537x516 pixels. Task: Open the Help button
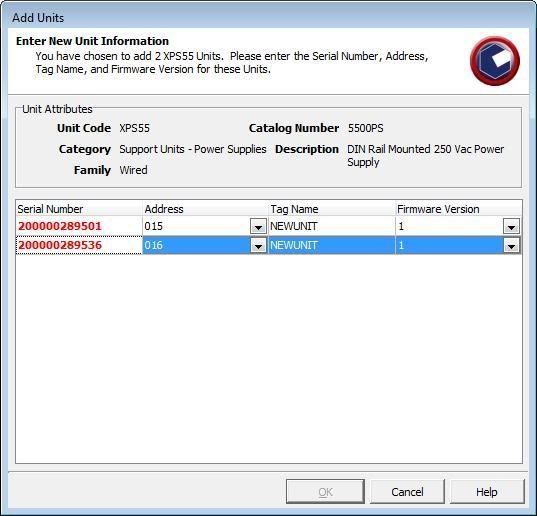[487, 492]
